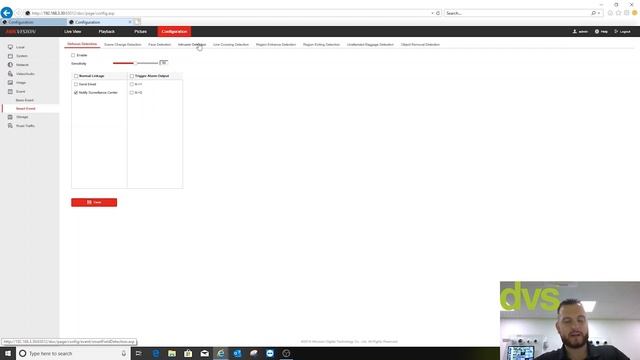
Task: Click the System icon in sidebar
Action: (x=10, y=56)
